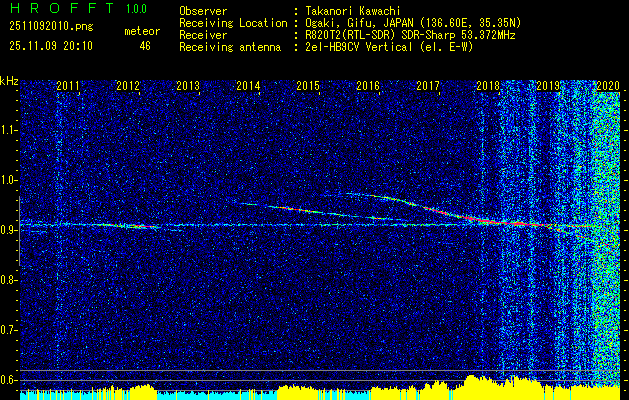Click the 0.9 kHz frequency label
Image resolution: width=629 pixels, height=400 pixels.
pyautogui.click(x=9, y=230)
